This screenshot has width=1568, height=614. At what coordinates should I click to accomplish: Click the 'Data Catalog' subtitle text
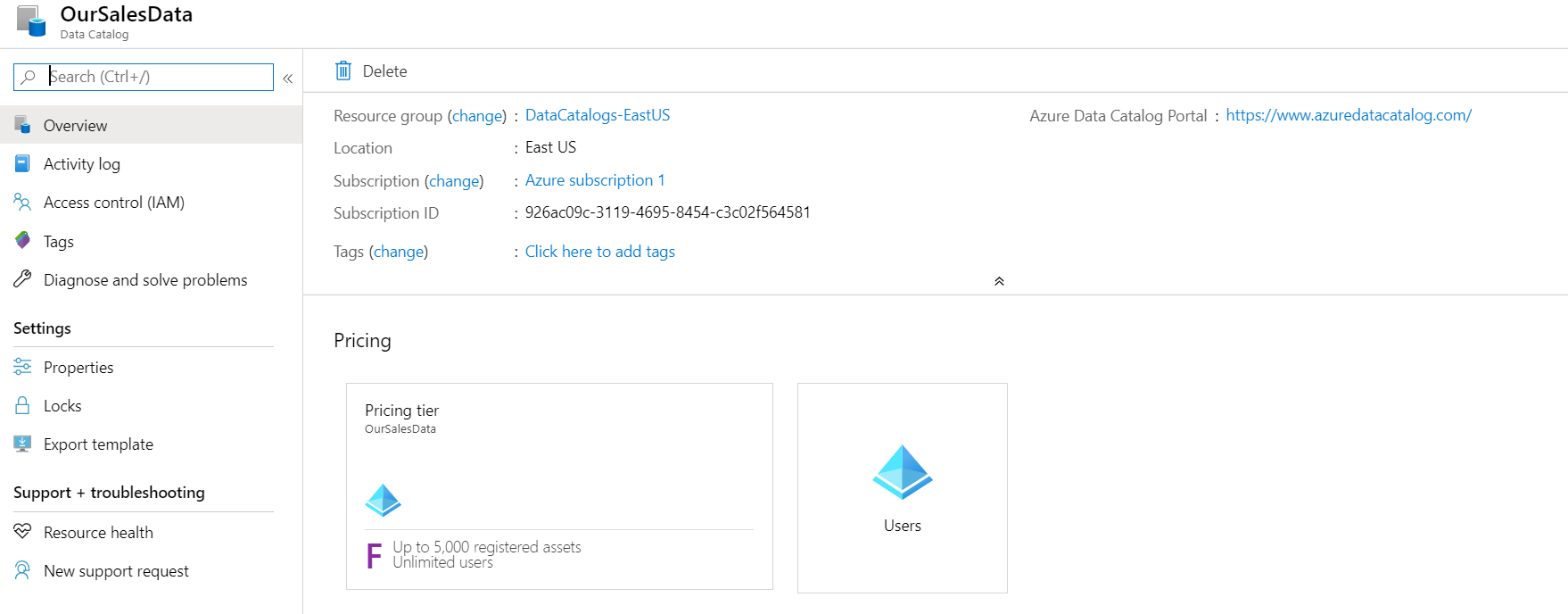95,35
